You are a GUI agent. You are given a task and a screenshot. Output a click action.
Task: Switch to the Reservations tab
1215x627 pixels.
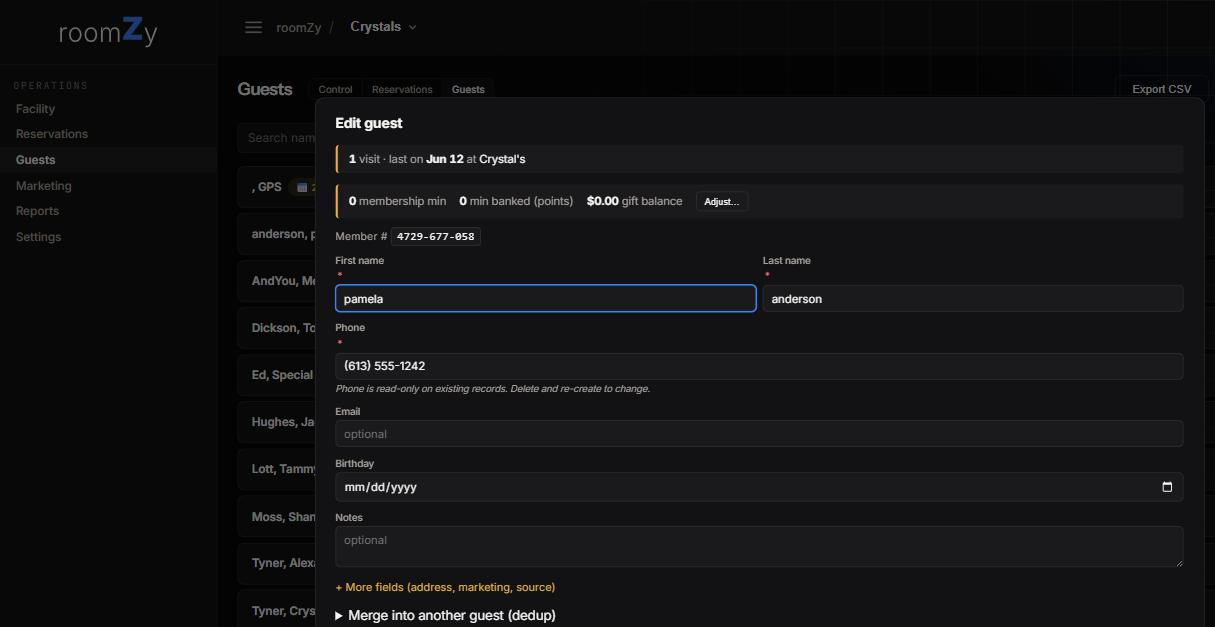pyautogui.click(x=402, y=89)
